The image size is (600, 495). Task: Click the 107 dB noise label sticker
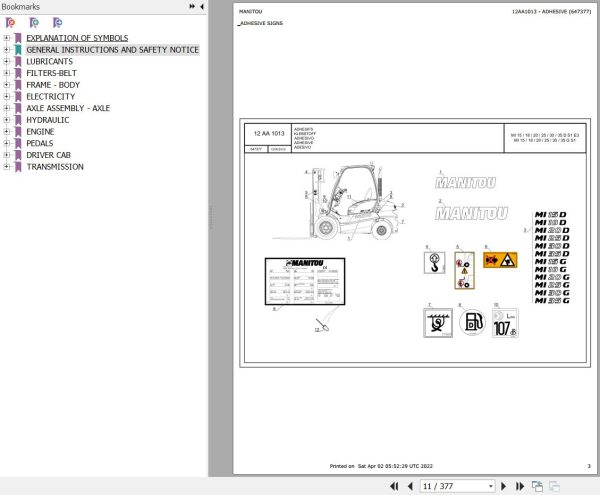tap(505, 323)
